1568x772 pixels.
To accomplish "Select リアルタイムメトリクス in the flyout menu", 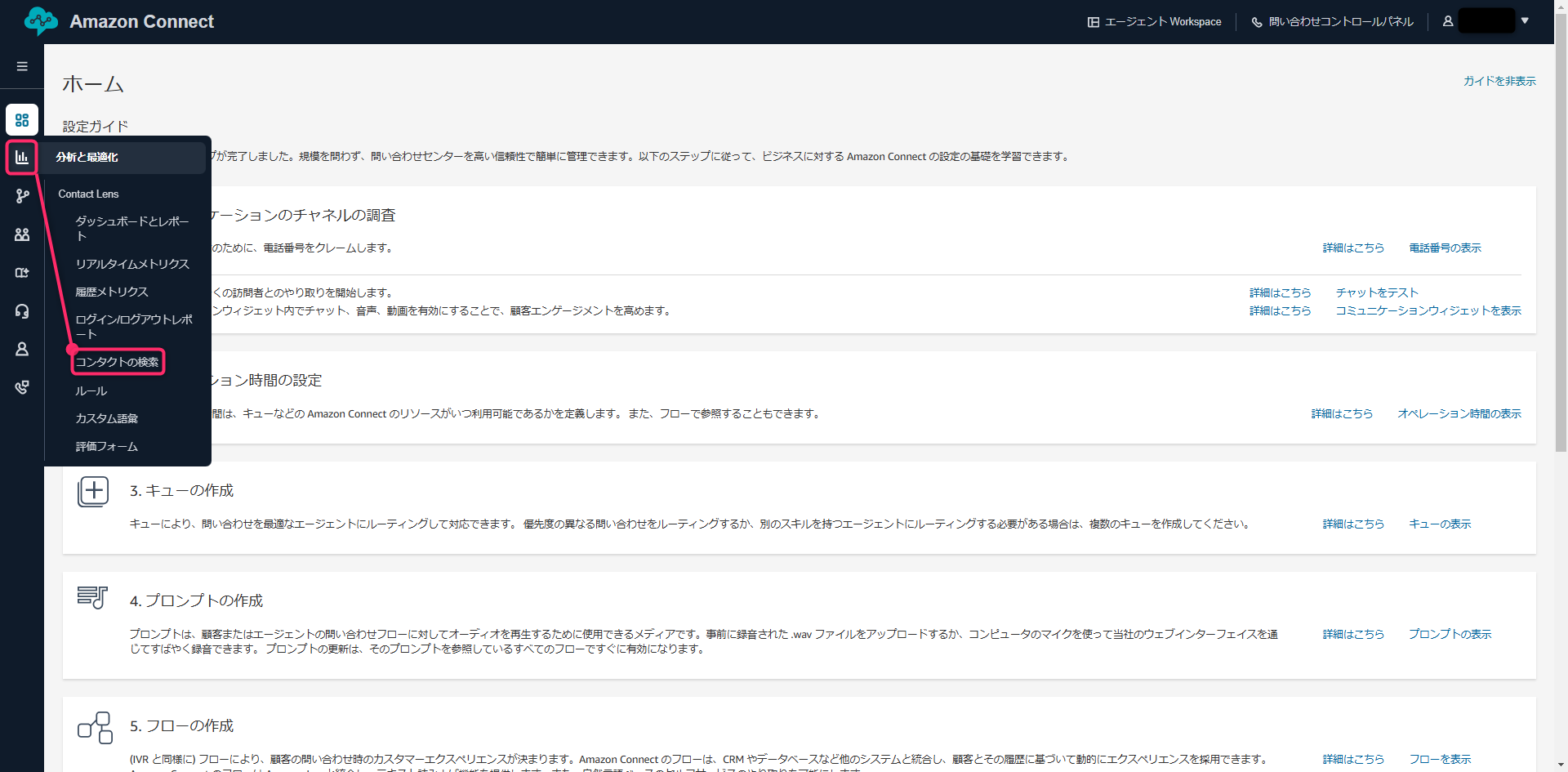I will [132, 264].
